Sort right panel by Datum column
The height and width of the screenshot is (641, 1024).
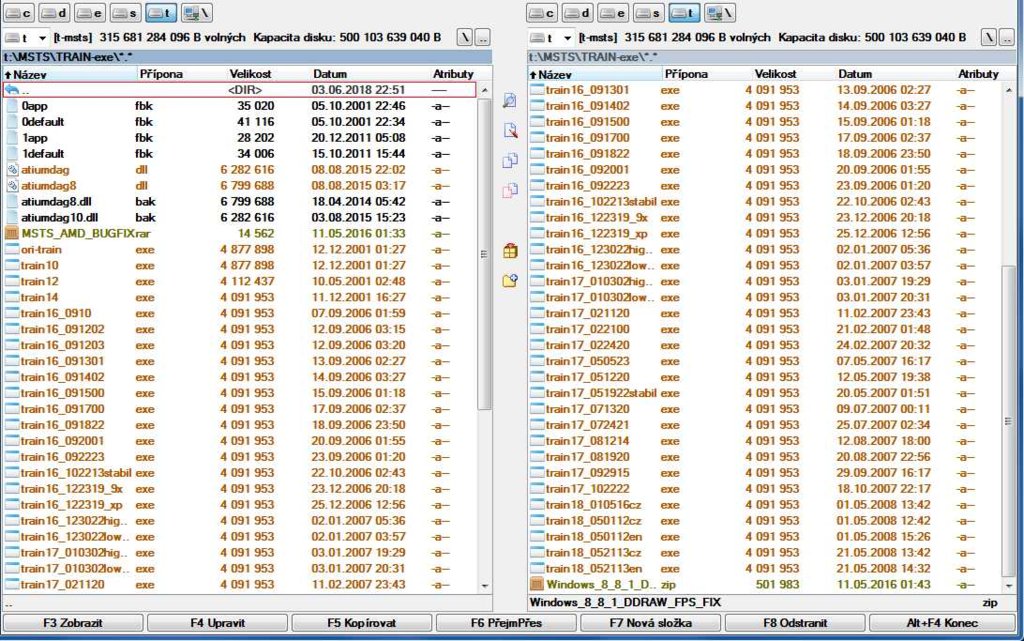pos(855,74)
